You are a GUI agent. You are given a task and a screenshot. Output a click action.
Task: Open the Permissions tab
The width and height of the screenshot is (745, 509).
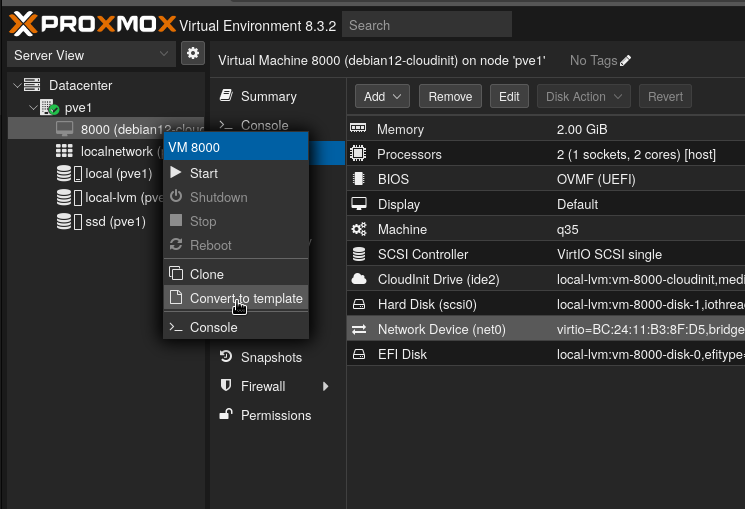(x=278, y=415)
